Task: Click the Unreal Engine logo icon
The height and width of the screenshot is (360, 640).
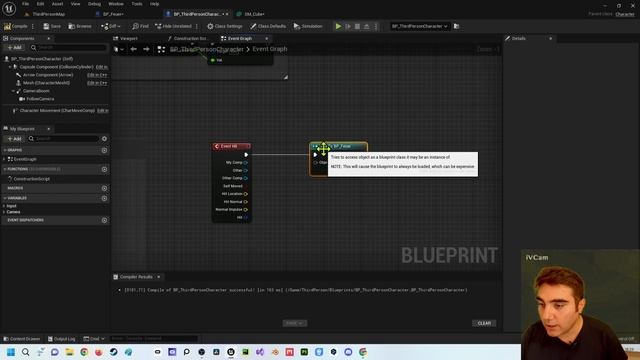Action: click(9, 8)
